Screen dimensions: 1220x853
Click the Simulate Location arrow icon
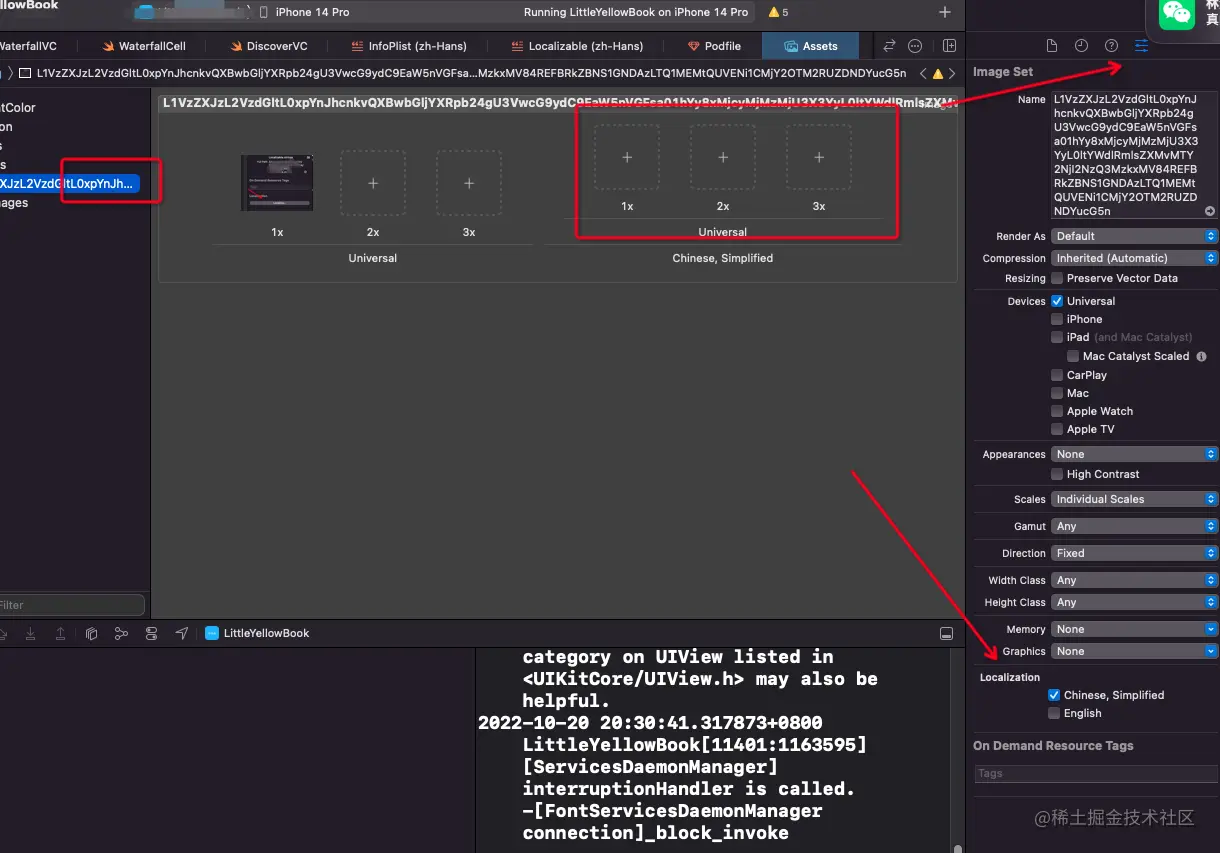pyautogui.click(x=181, y=633)
